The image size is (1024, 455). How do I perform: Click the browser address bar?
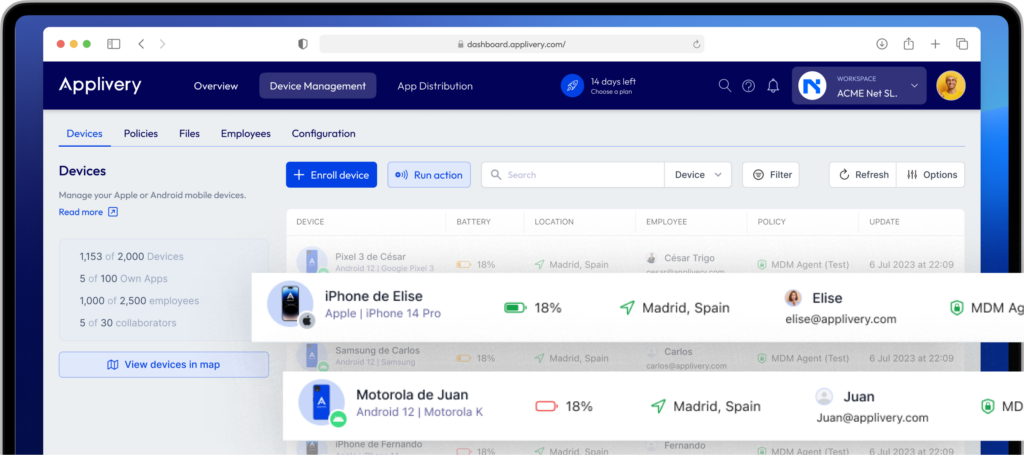[511, 44]
